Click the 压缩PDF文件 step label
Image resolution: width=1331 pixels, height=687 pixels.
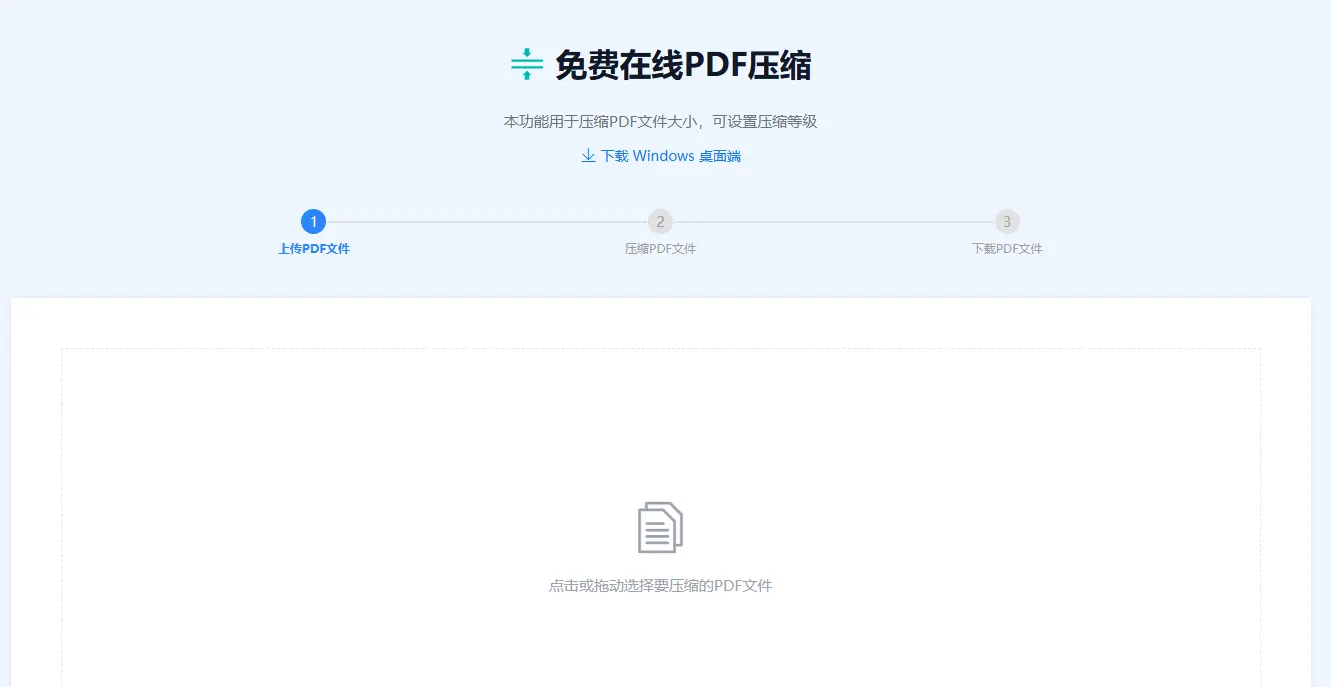pyautogui.click(x=660, y=249)
